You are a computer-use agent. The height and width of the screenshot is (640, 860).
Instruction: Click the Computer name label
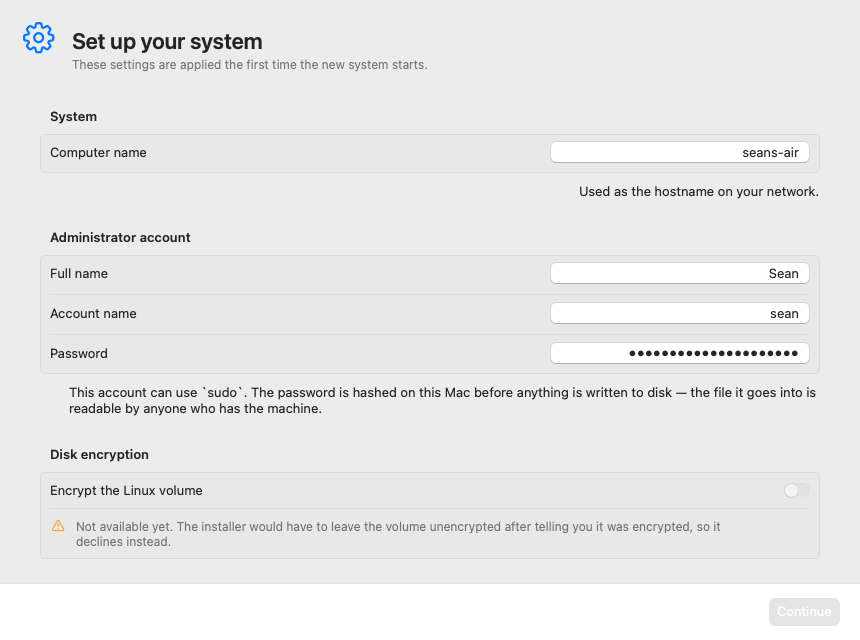click(x=98, y=152)
